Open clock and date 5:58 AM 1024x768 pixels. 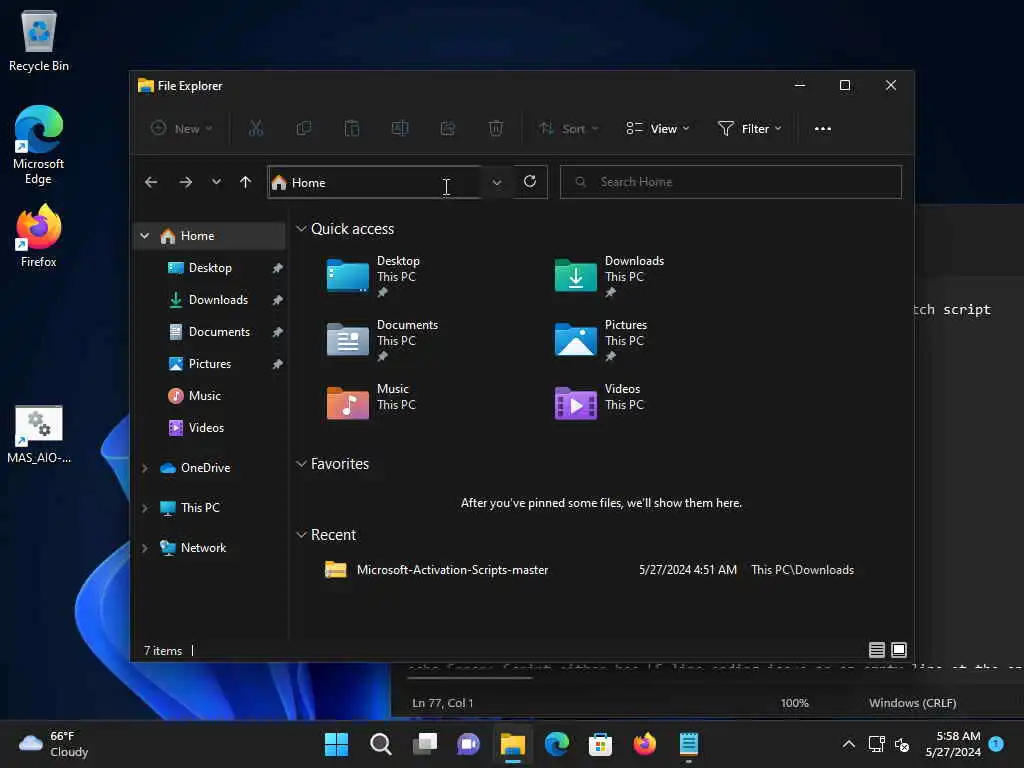tap(953, 744)
